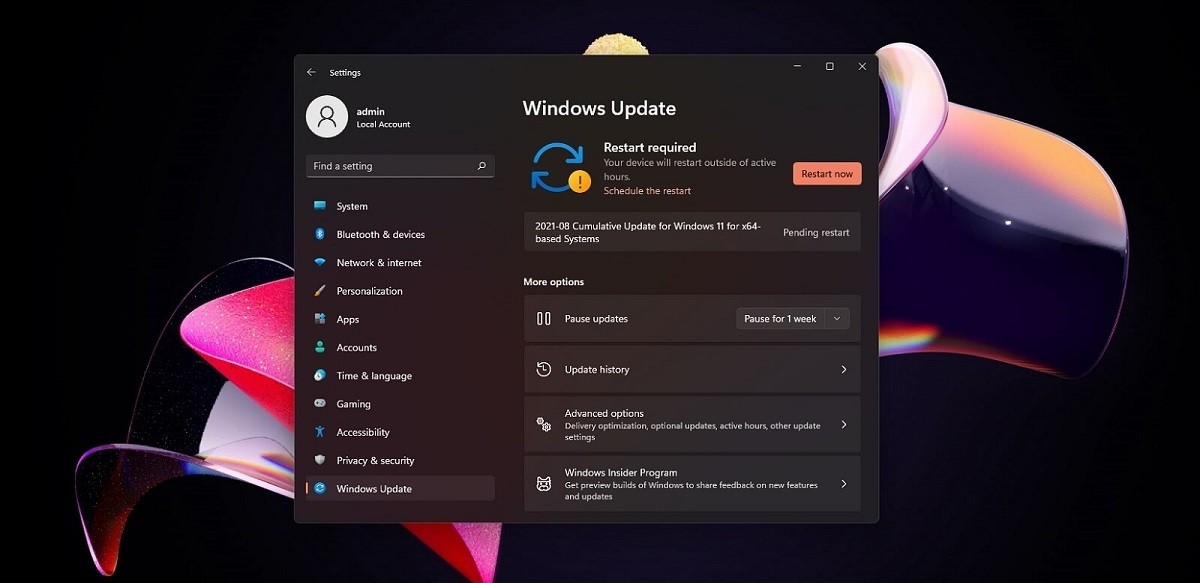Viewport: 1200px width, 583px height.
Task: Maximize the Settings window
Action: point(829,67)
